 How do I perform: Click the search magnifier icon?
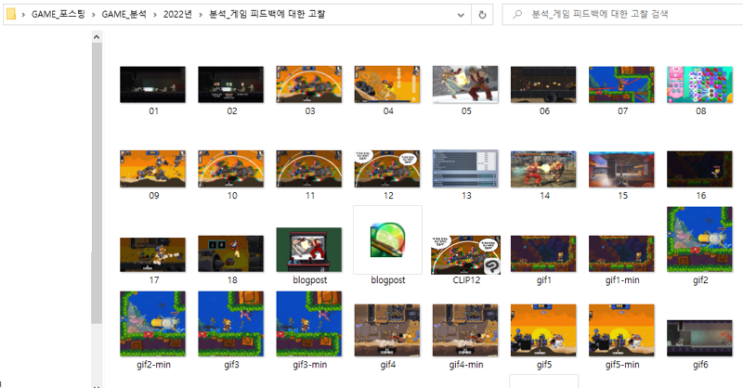pyautogui.click(x=517, y=14)
